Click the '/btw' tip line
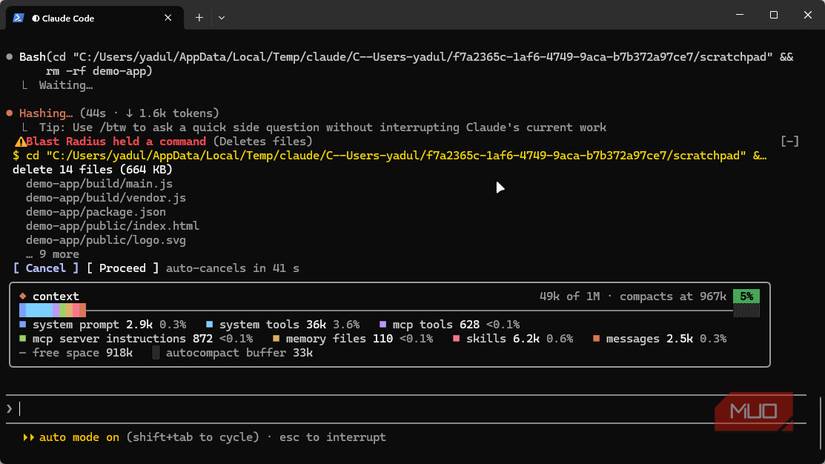 pos(323,127)
